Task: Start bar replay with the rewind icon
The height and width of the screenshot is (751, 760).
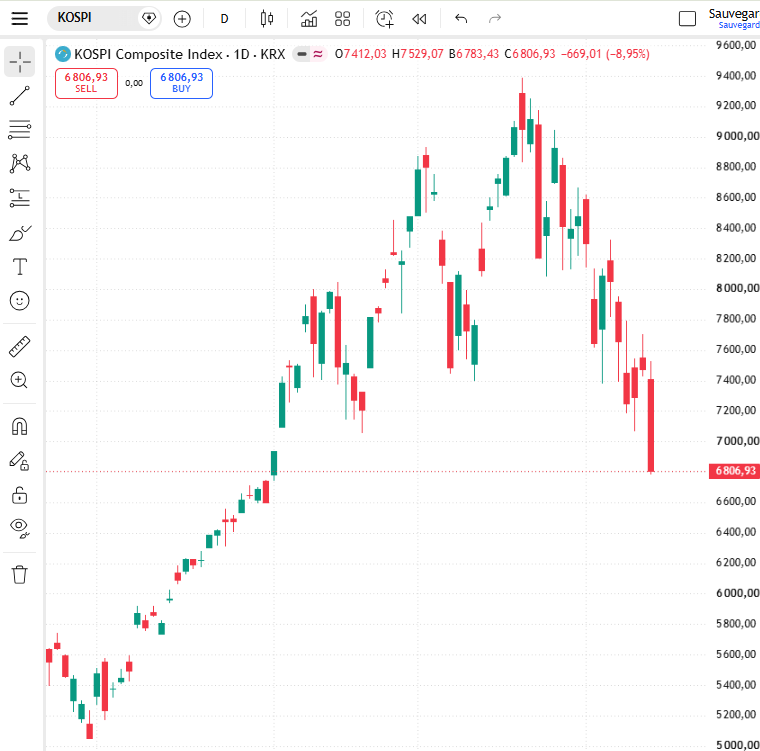Action: tap(419, 19)
